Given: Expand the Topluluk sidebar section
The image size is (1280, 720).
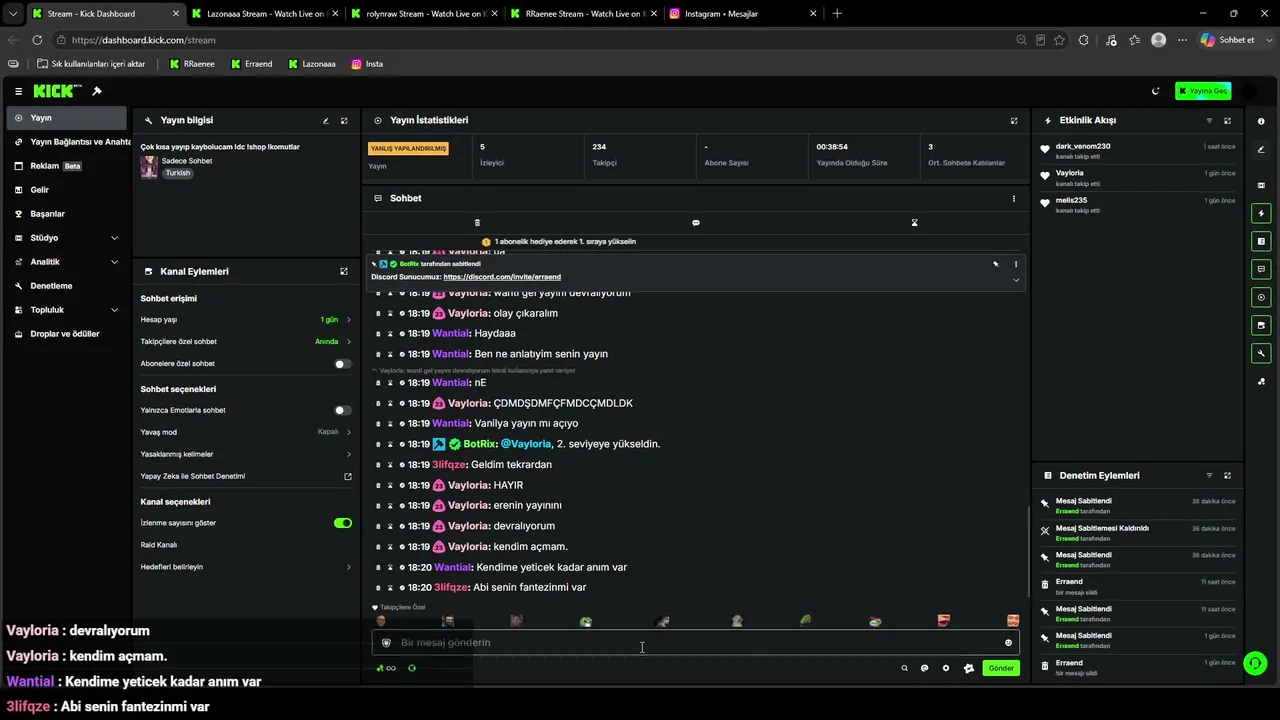Looking at the screenshot, I should (66, 310).
